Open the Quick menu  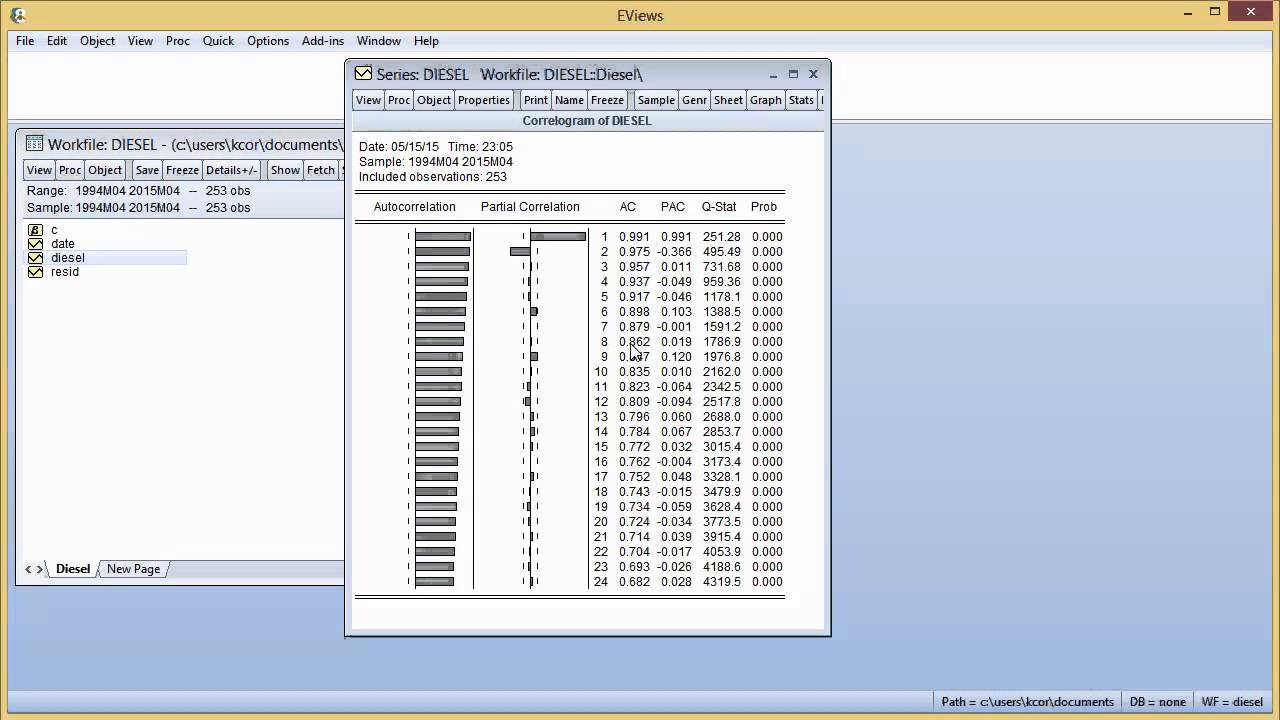pyautogui.click(x=218, y=41)
